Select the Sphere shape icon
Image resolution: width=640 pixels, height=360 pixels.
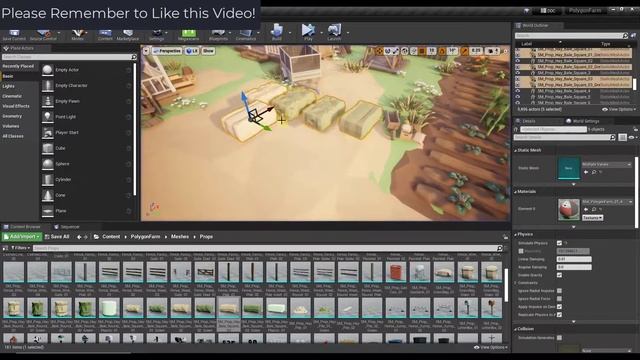(48, 164)
